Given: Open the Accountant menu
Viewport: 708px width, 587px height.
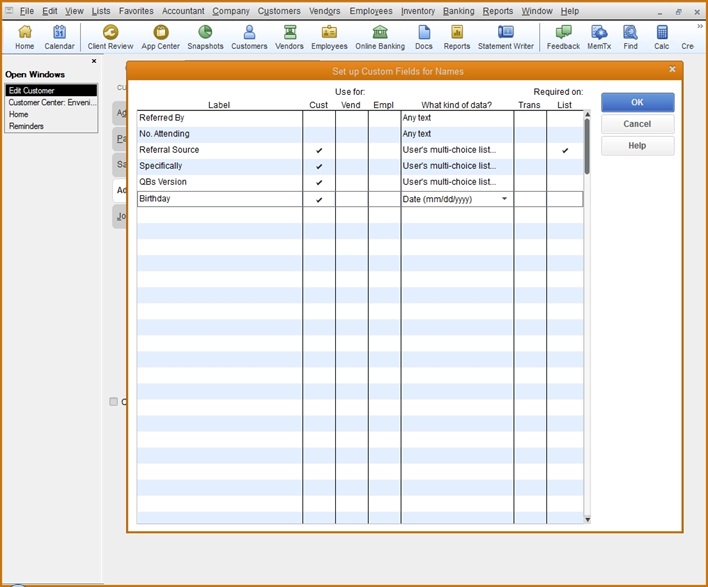Looking at the screenshot, I should click(x=183, y=11).
